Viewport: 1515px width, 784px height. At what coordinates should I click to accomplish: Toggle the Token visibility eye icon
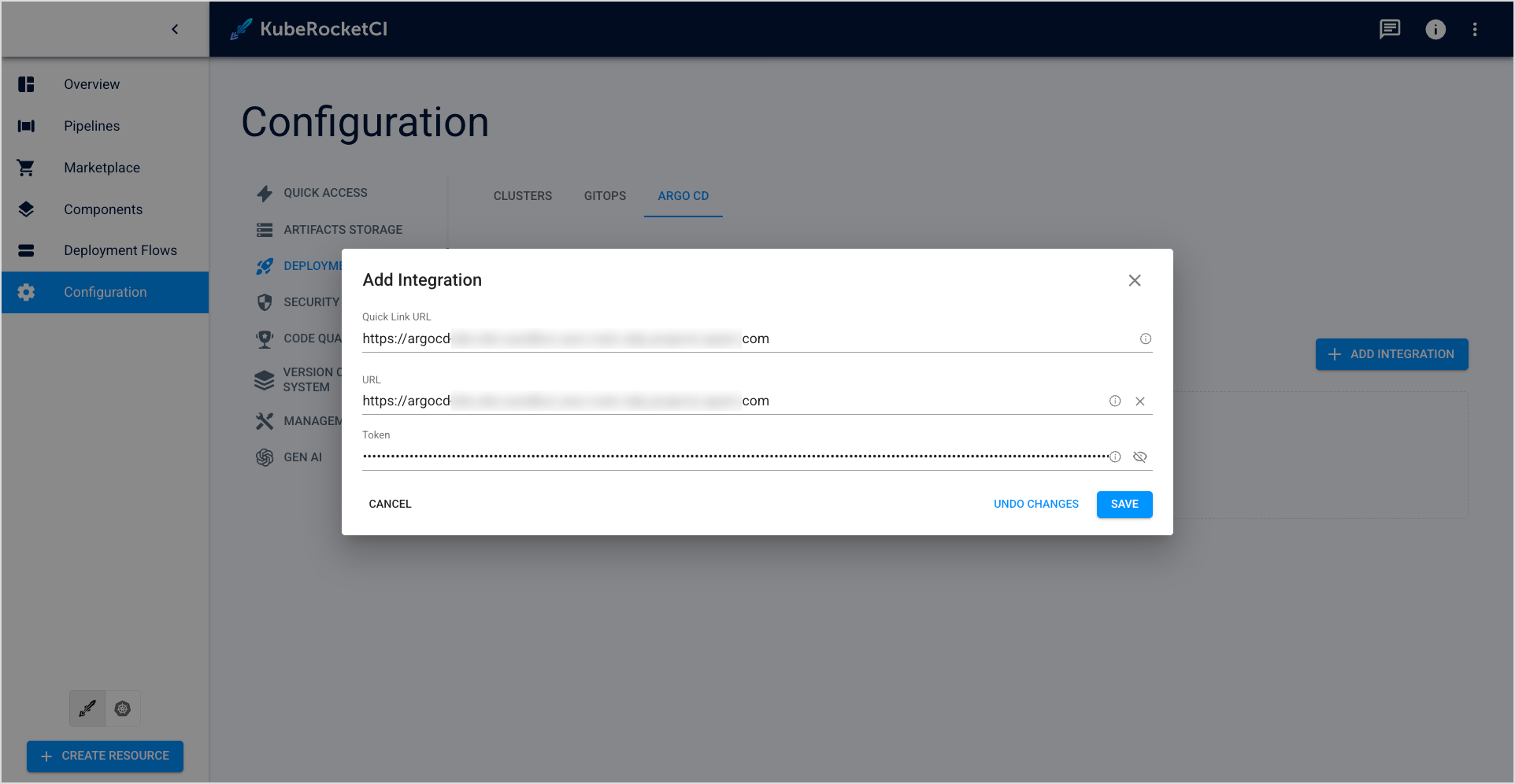(1139, 457)
